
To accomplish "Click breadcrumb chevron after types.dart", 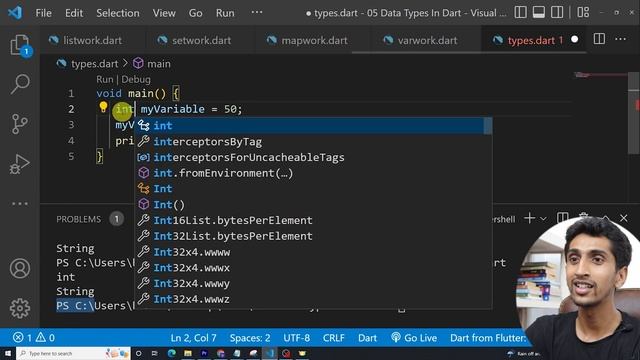I will (125, 63).
